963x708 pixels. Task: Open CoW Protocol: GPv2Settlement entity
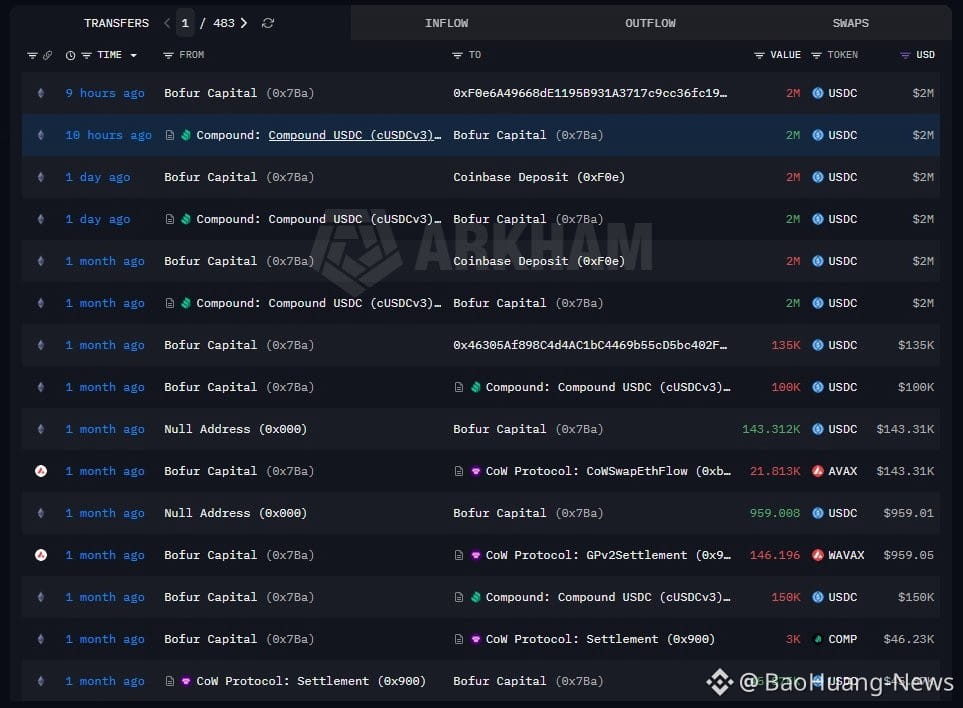click(x=608, y=555)
